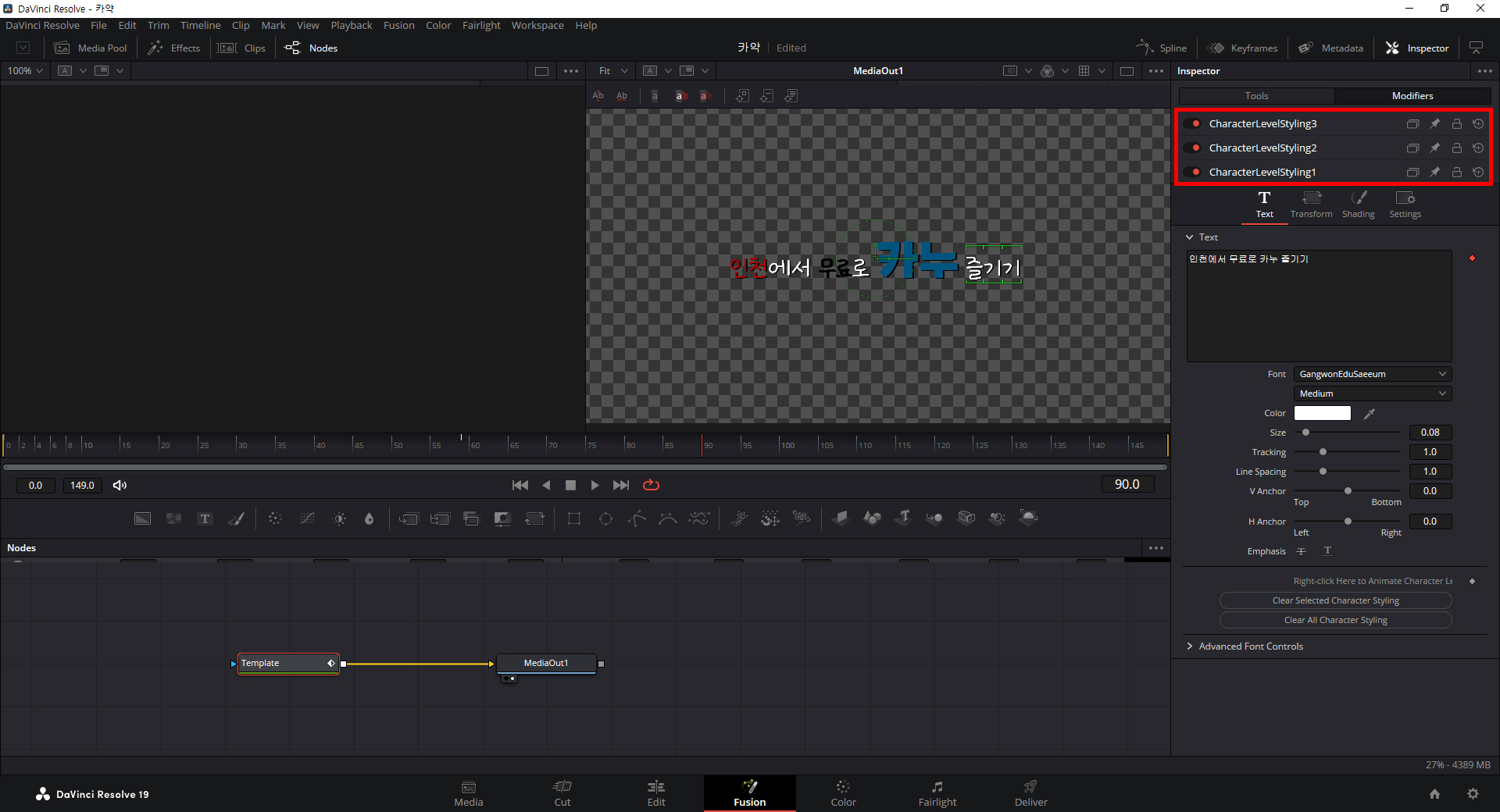Open the viewer Fit zoom dropdown
1500x812 pixels.
[x=613, y=71]
